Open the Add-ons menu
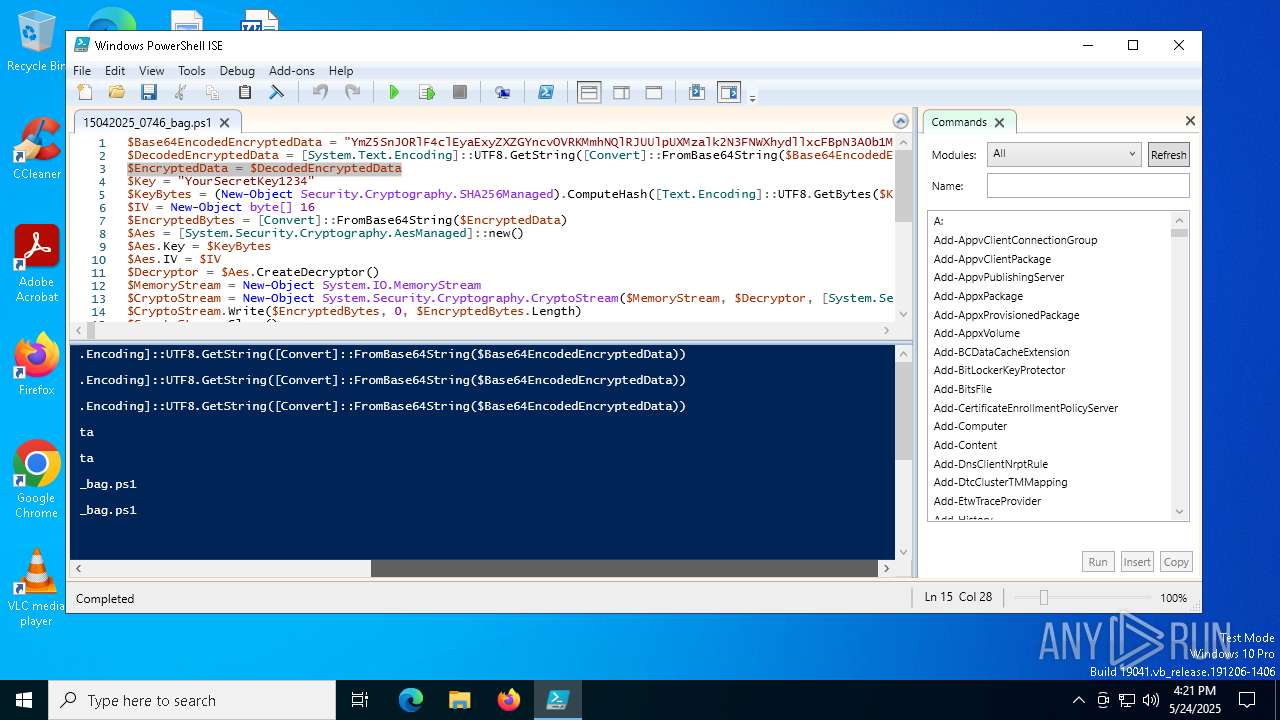Screen dimensions: 1280x720 click(292, 71)
